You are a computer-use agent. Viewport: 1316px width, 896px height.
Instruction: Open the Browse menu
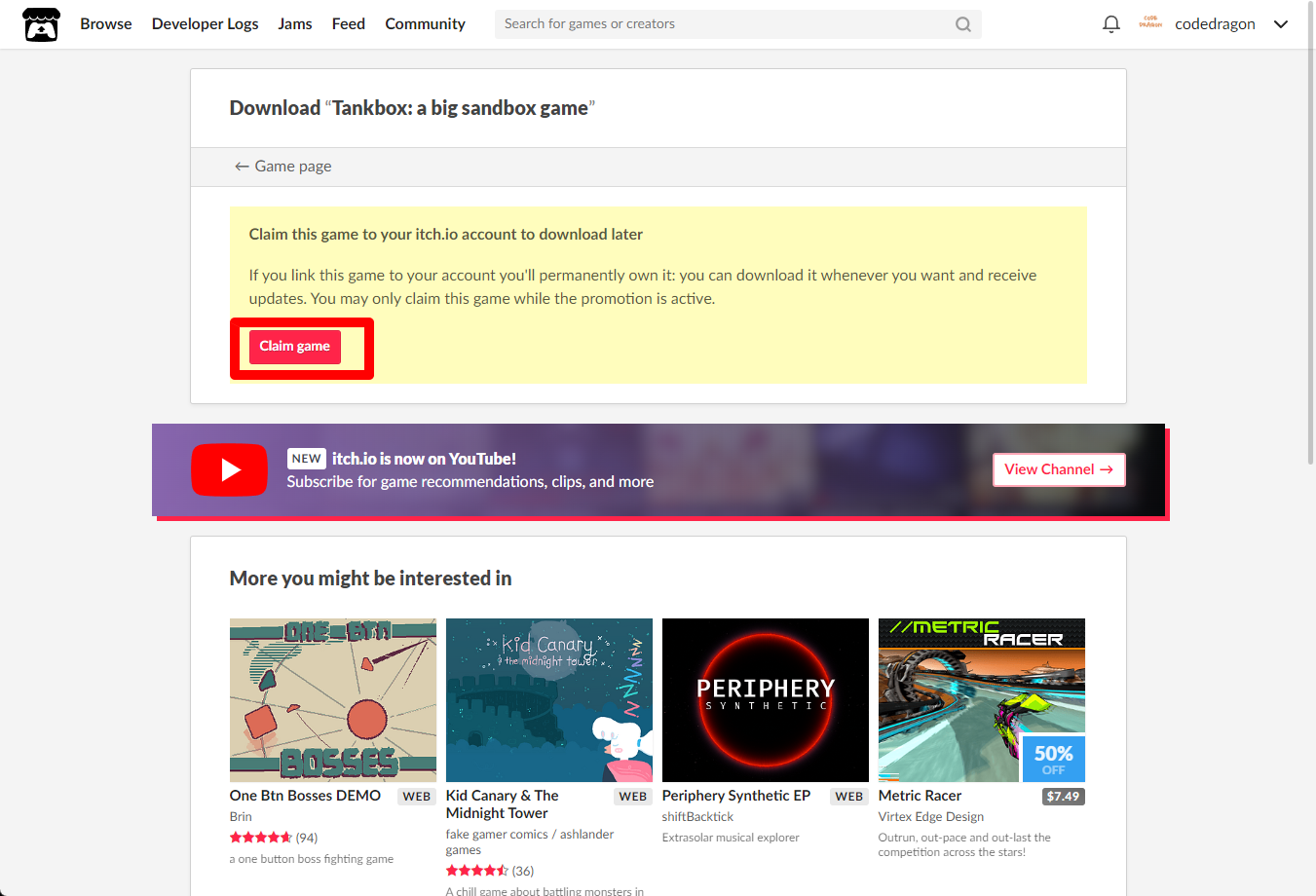106,23
